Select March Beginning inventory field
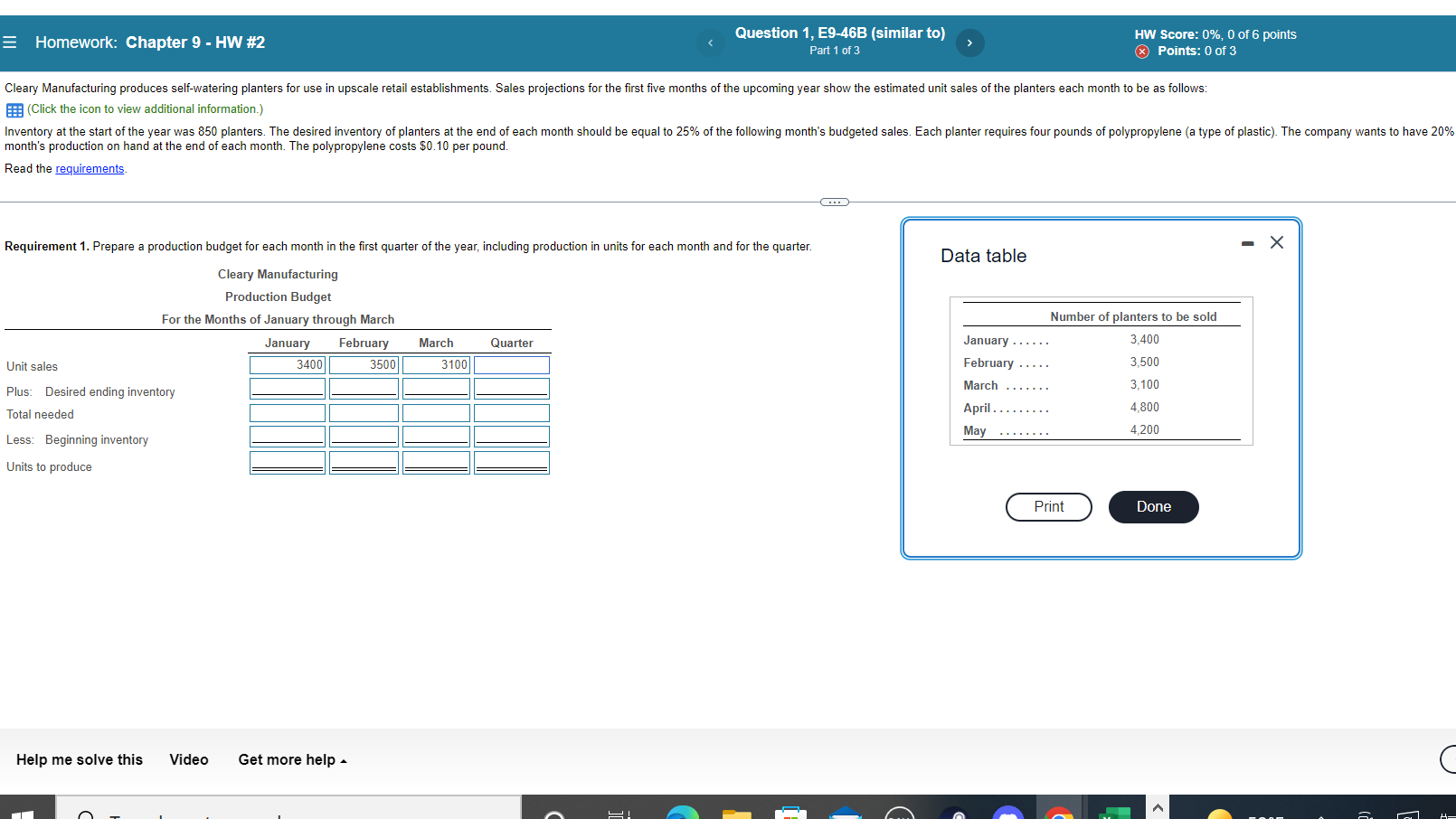Viewport: 1456px width, 819px height. (436, 437)
